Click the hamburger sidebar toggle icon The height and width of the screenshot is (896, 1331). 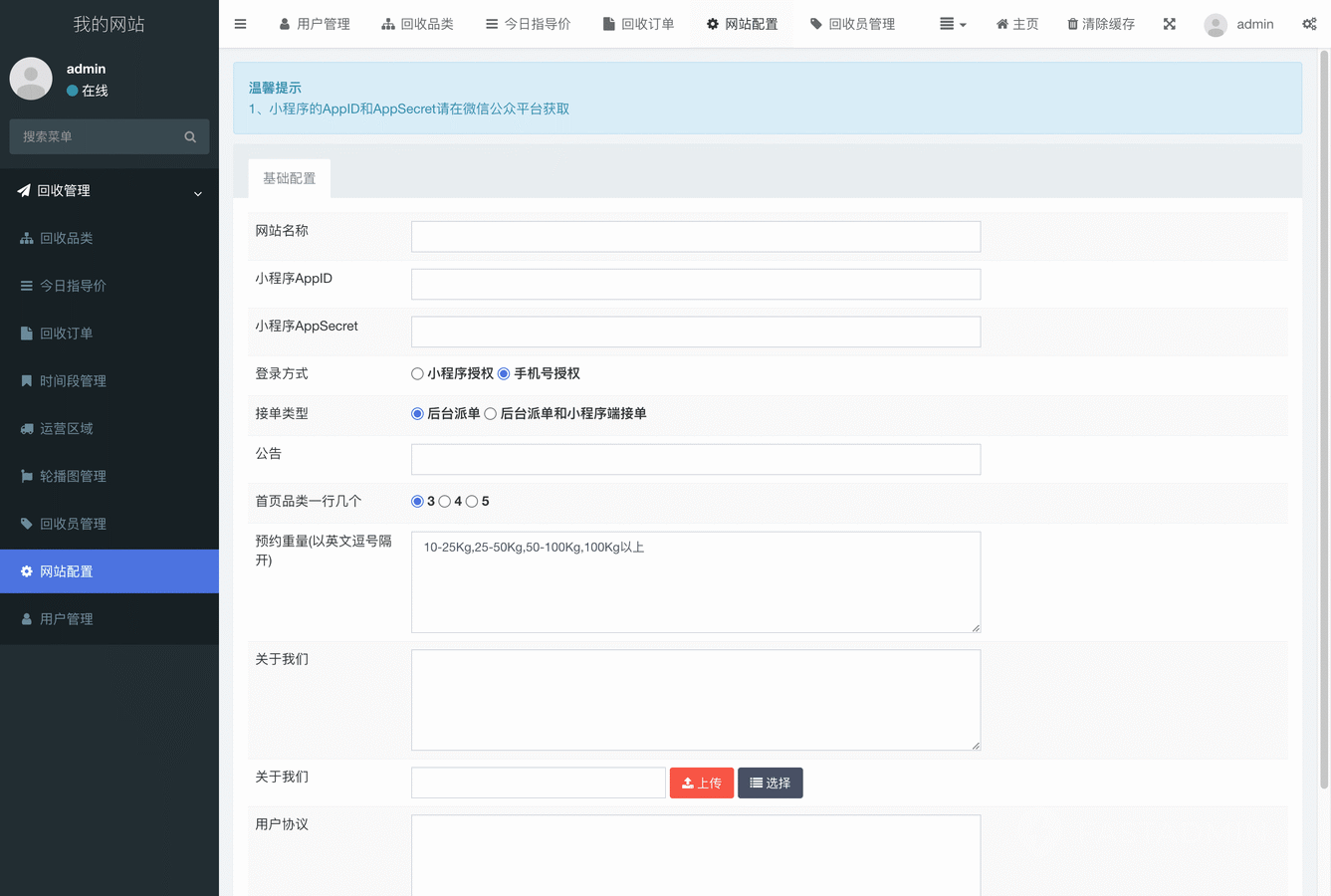point(240,24)
